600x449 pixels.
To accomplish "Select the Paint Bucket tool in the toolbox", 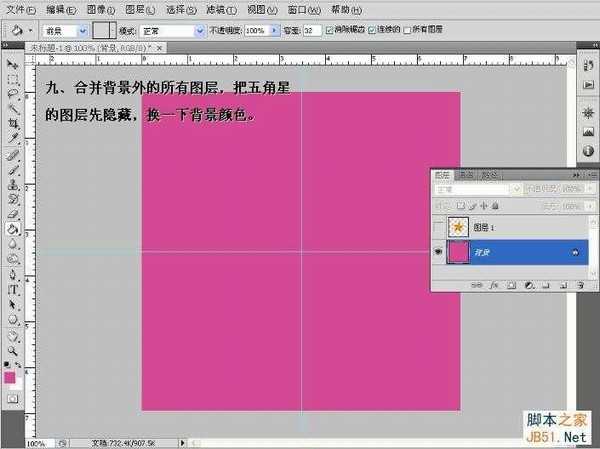I will tap(13, 228).
